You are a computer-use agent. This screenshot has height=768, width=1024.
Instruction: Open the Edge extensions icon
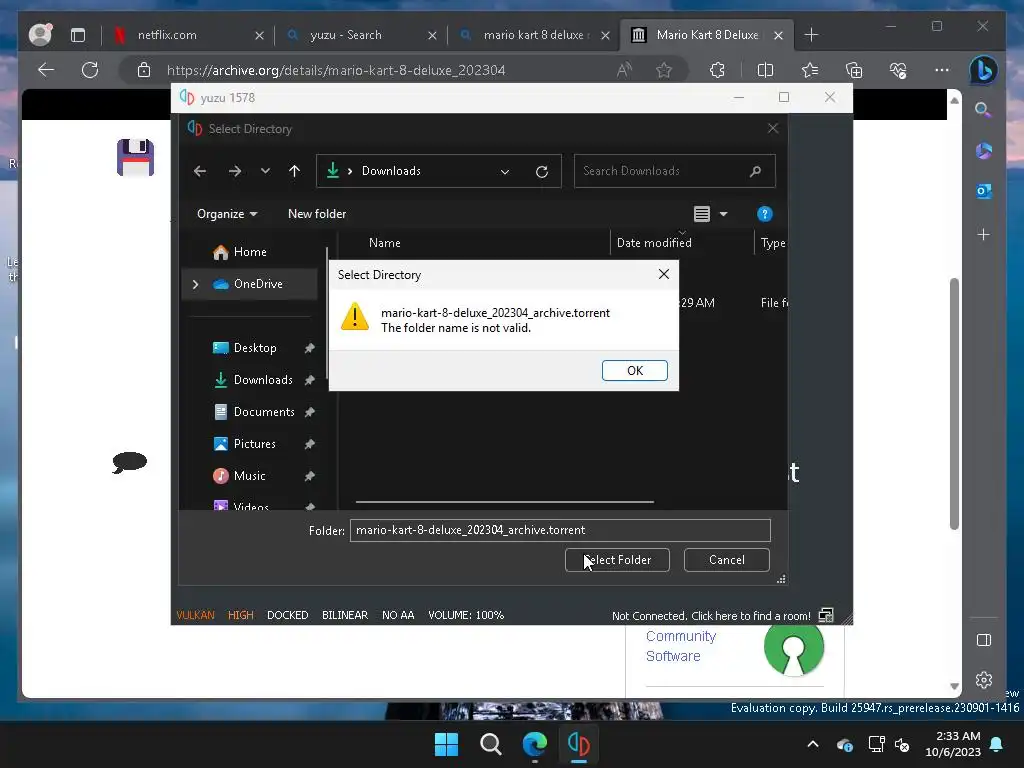(717, 70)
